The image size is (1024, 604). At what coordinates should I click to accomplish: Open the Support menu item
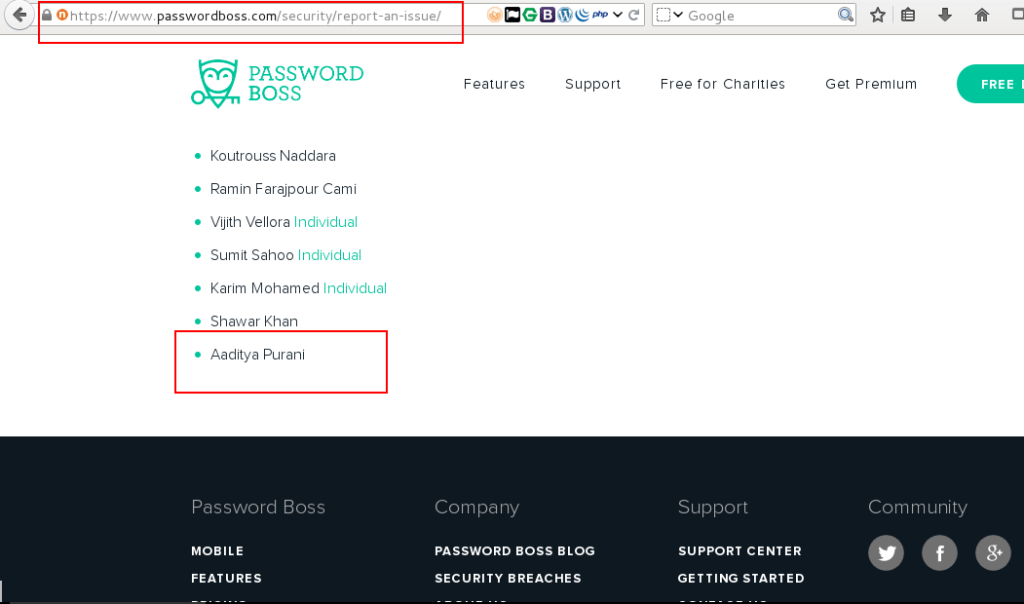coord(592,84)
